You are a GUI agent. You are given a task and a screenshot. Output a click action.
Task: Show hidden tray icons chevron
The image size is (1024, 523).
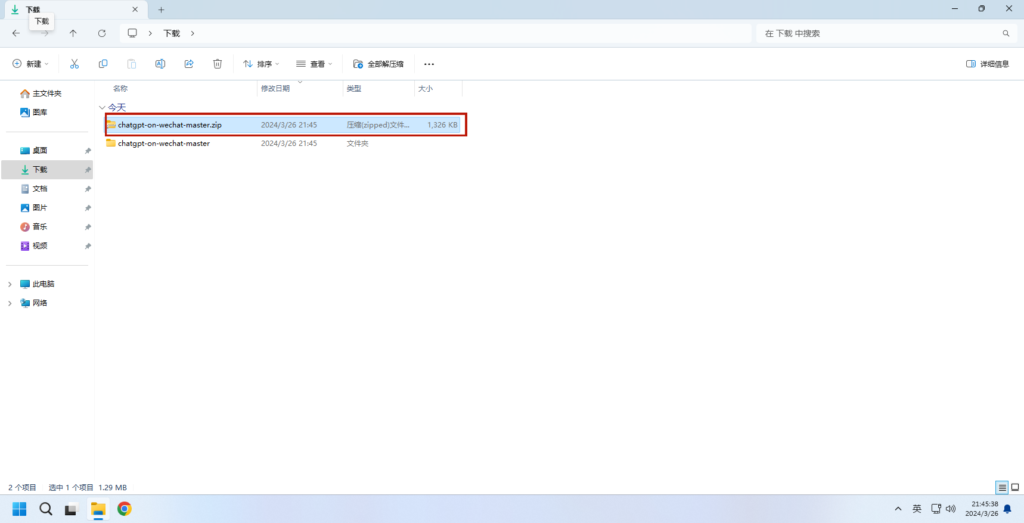pyautogui.click(x=898, y=509)
